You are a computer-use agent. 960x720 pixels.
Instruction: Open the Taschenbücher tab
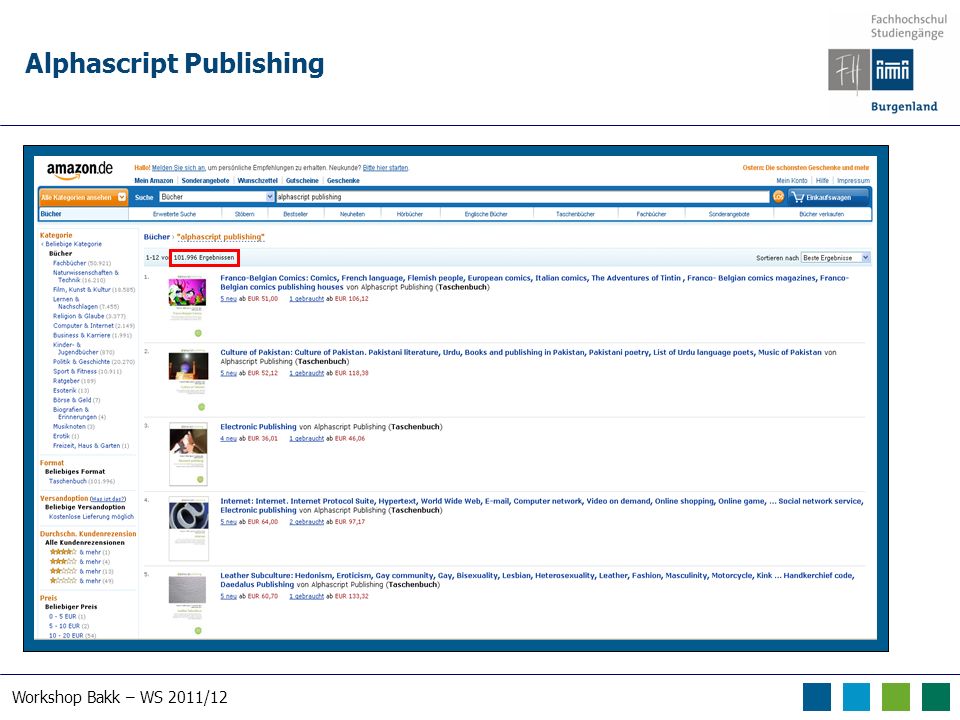(575, 214)
